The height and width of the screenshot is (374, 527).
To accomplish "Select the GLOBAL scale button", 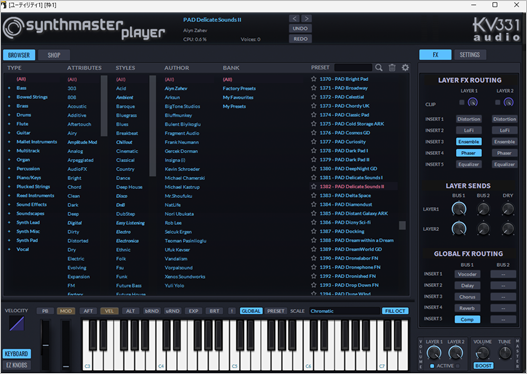I will (x=251, y=311).
